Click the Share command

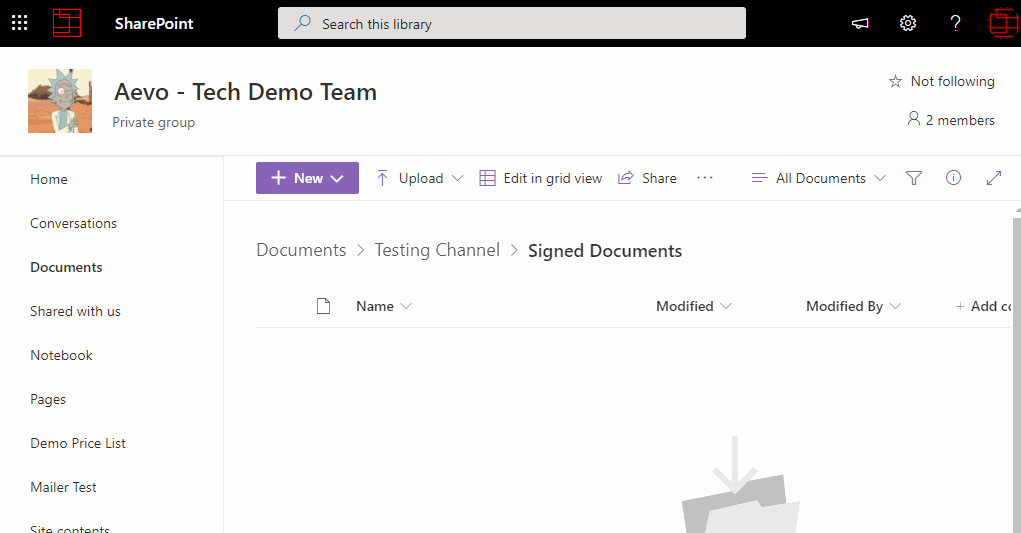(647, 178)
